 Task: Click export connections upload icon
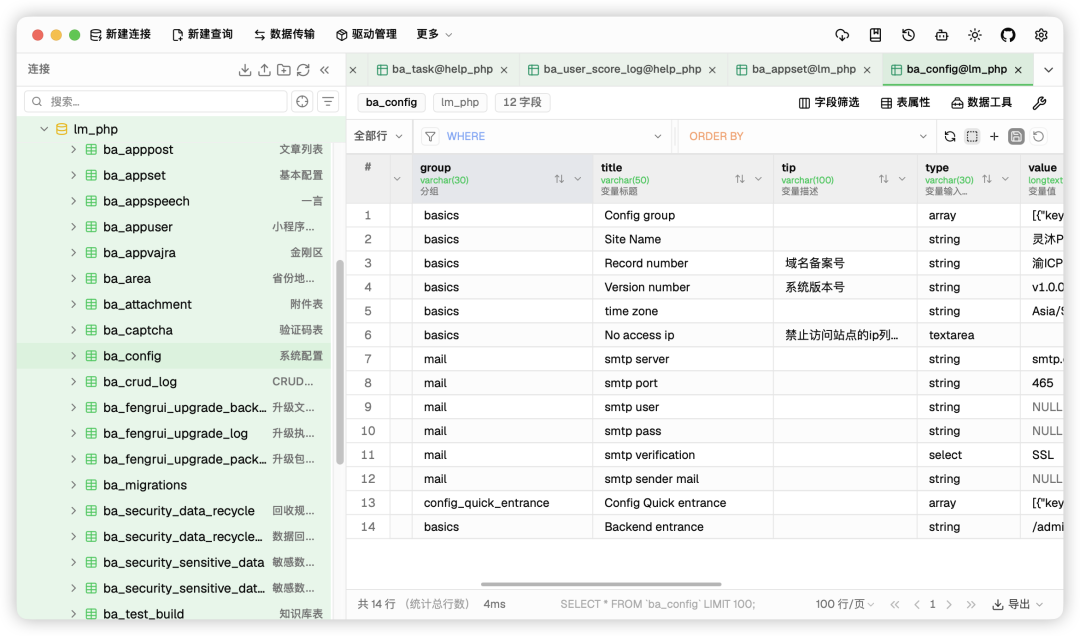[x=264, y=70]
